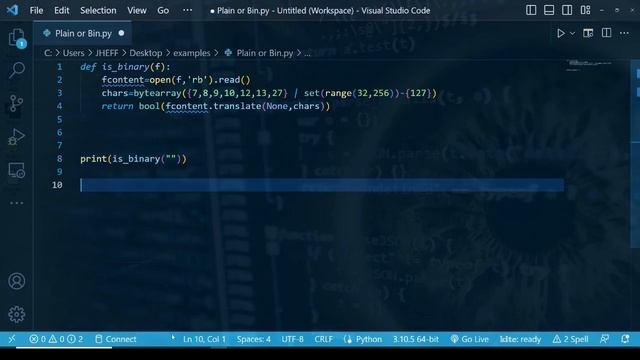Viewport: 640px width, 360px height.
Task: Click the Users breadcrumb segment
Action: pos(73,53)
